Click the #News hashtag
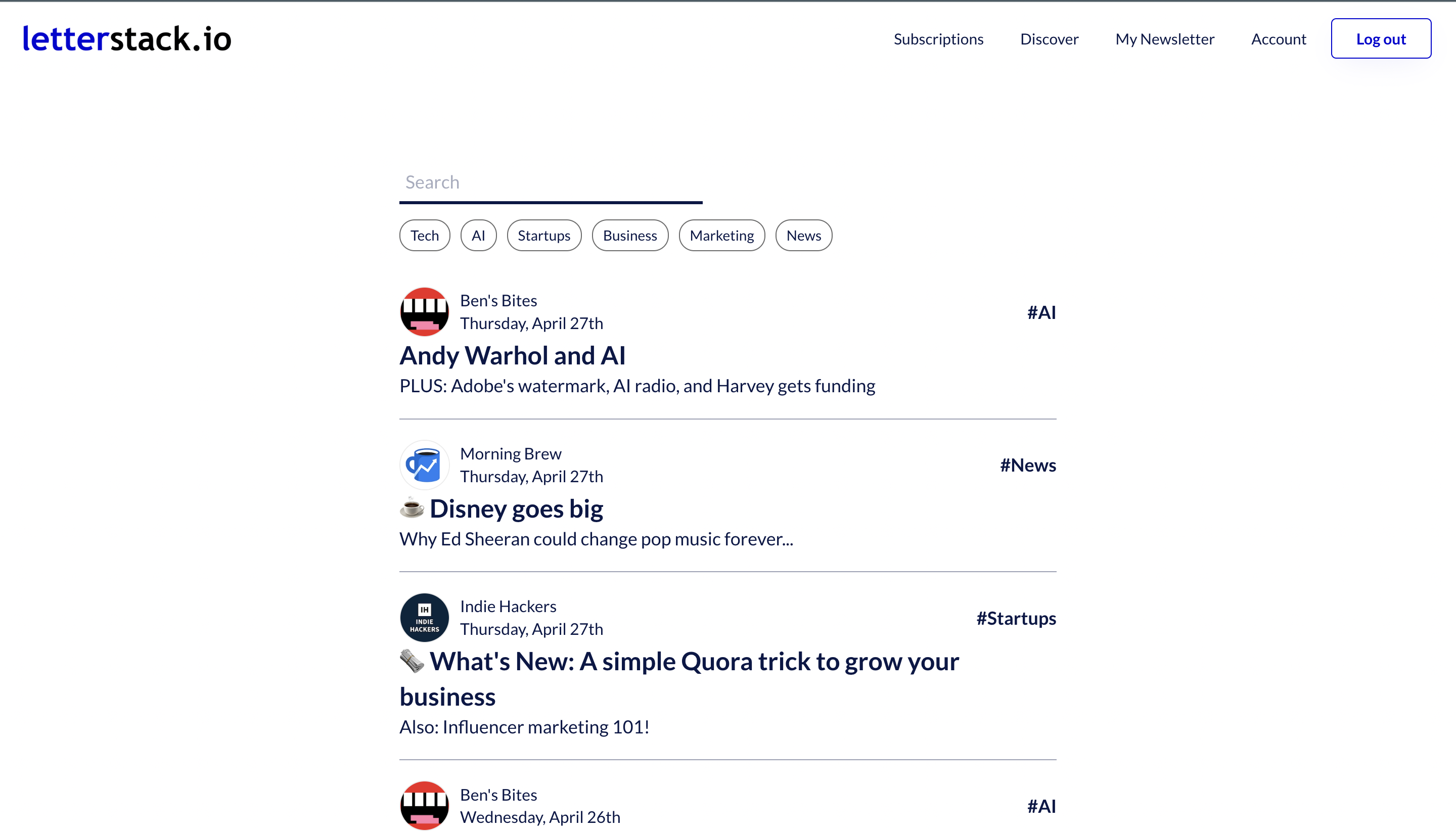The image size is (1456, 832). tap(1028, 465)
